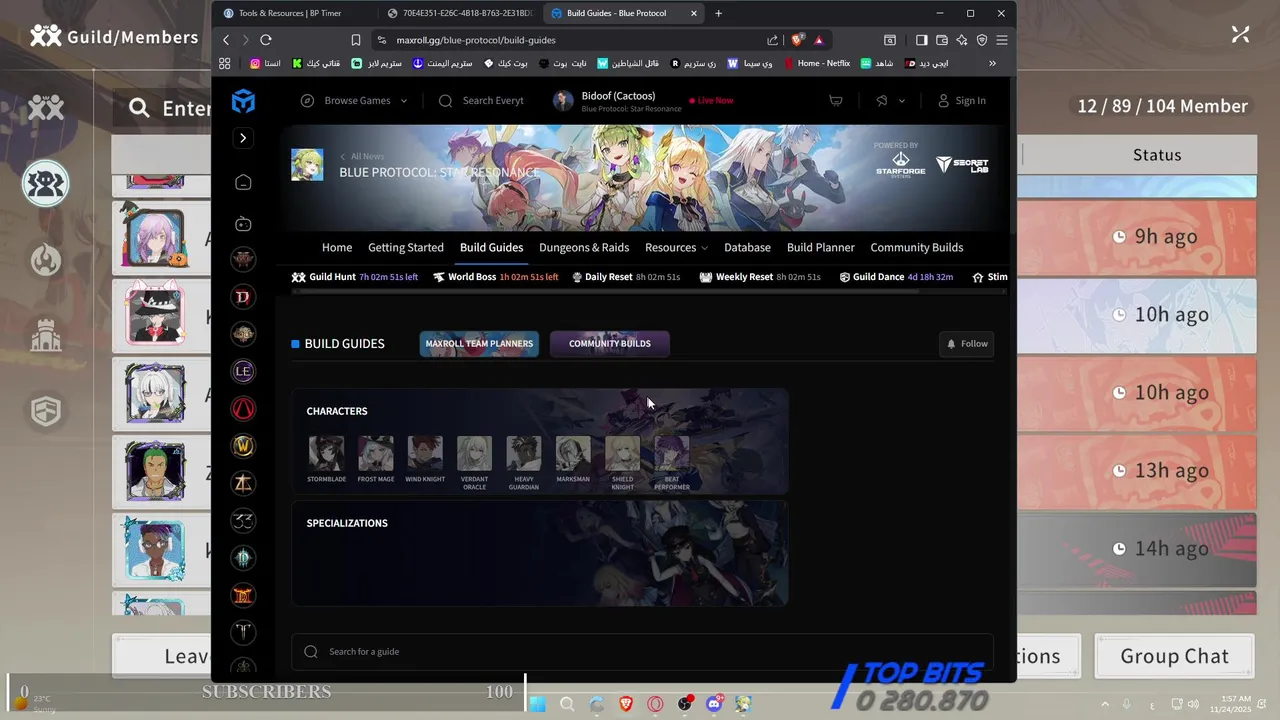Click the World Boss timer
The width and height of the screenshot is (1280, 720).
click(x=495, y=277)
